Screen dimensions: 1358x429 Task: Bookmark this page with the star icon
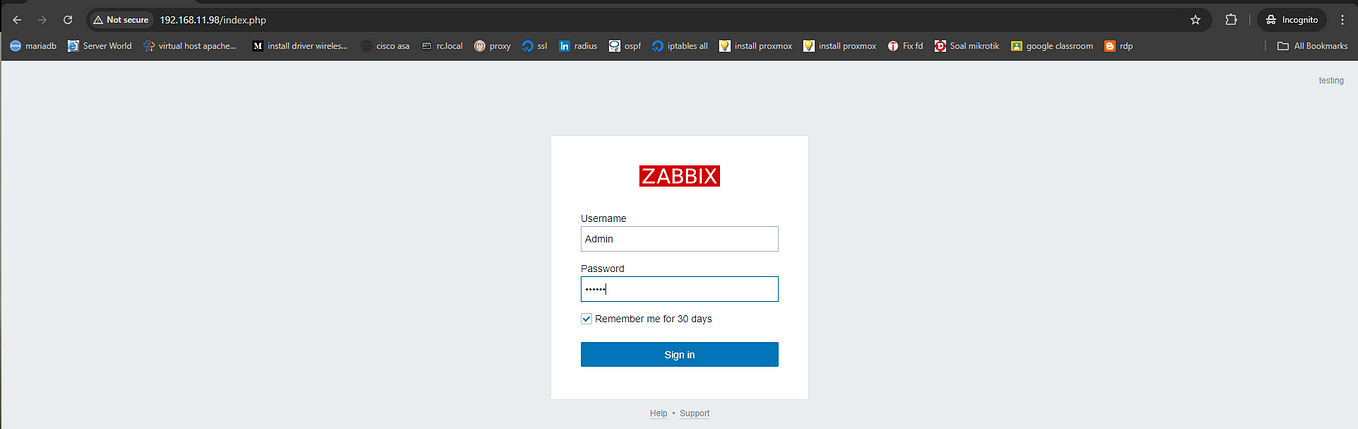pos(1195,19)
